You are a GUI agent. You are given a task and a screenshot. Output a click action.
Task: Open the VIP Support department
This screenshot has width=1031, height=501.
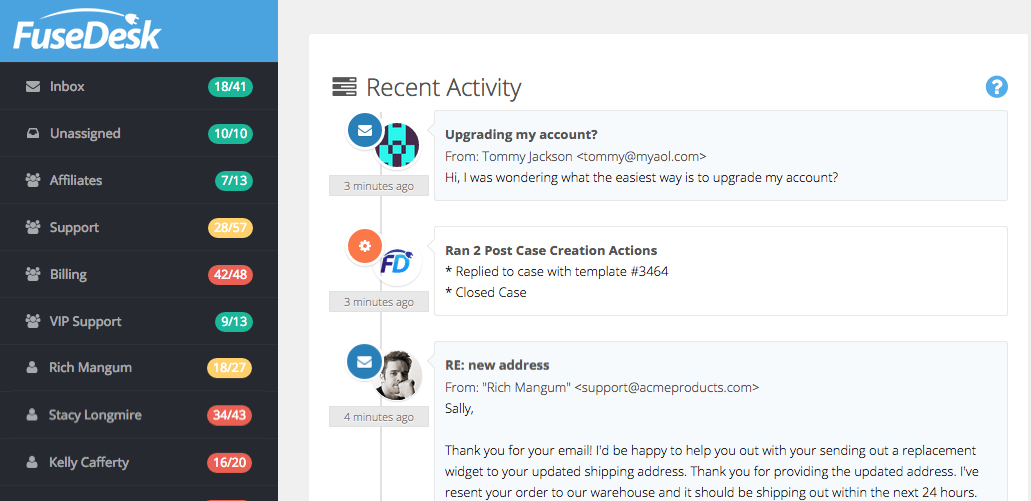[139, 322]
